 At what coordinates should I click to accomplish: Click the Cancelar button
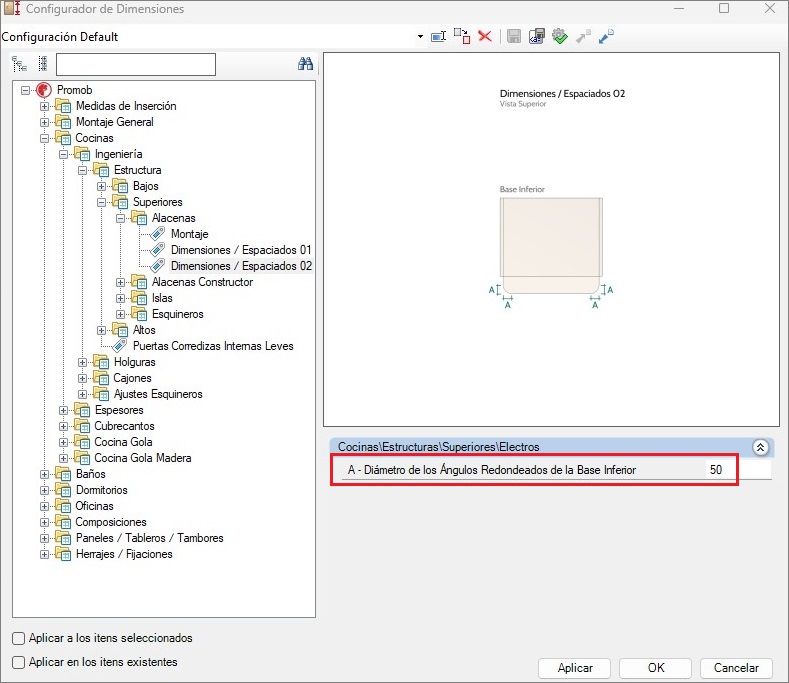[736, 668]
